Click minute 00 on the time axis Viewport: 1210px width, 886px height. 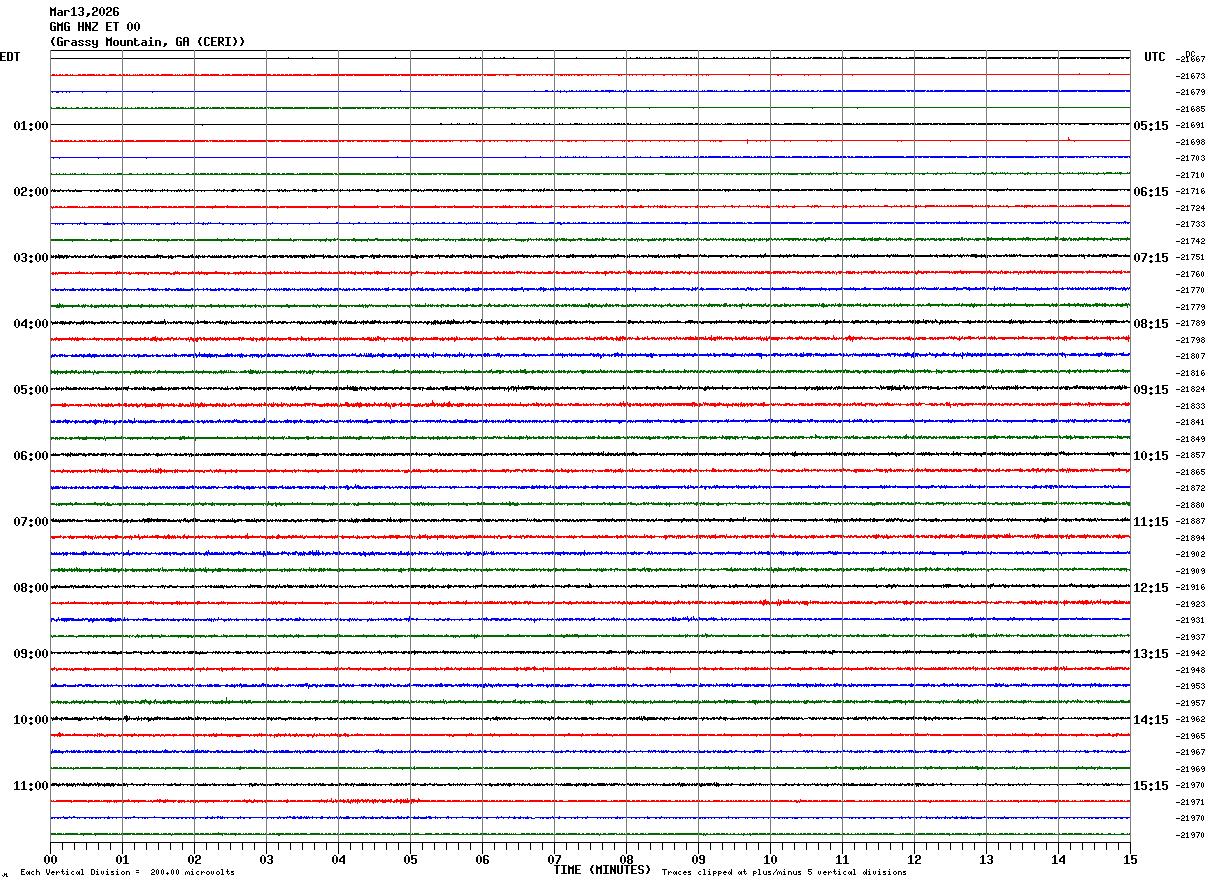[x=50, y=860]
